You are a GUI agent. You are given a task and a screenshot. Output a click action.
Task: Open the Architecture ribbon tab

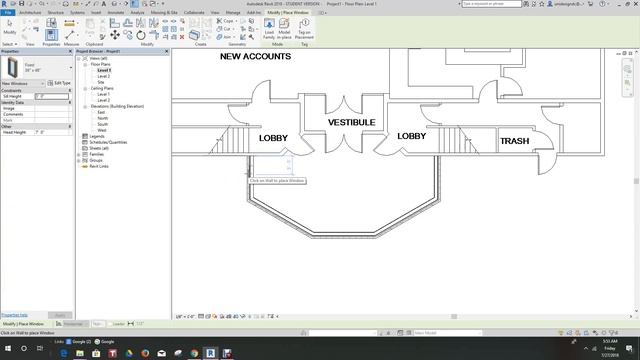(x=30, y=13)
